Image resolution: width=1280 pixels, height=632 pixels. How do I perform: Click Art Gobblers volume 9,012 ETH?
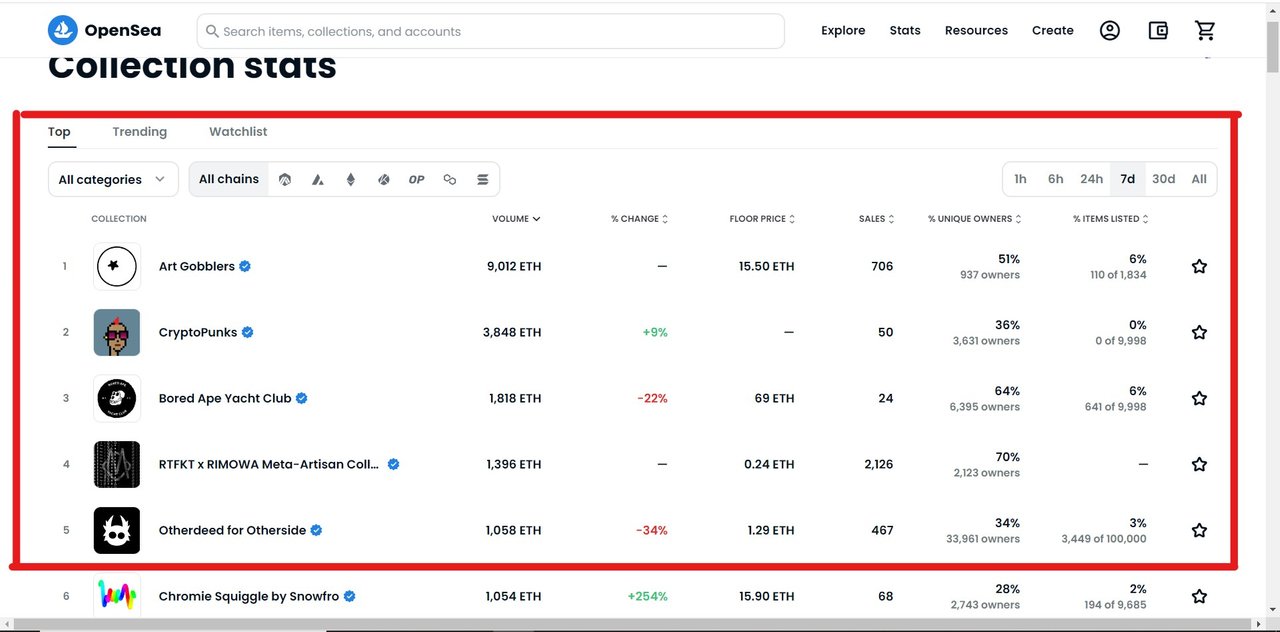[x=514, y=266]
